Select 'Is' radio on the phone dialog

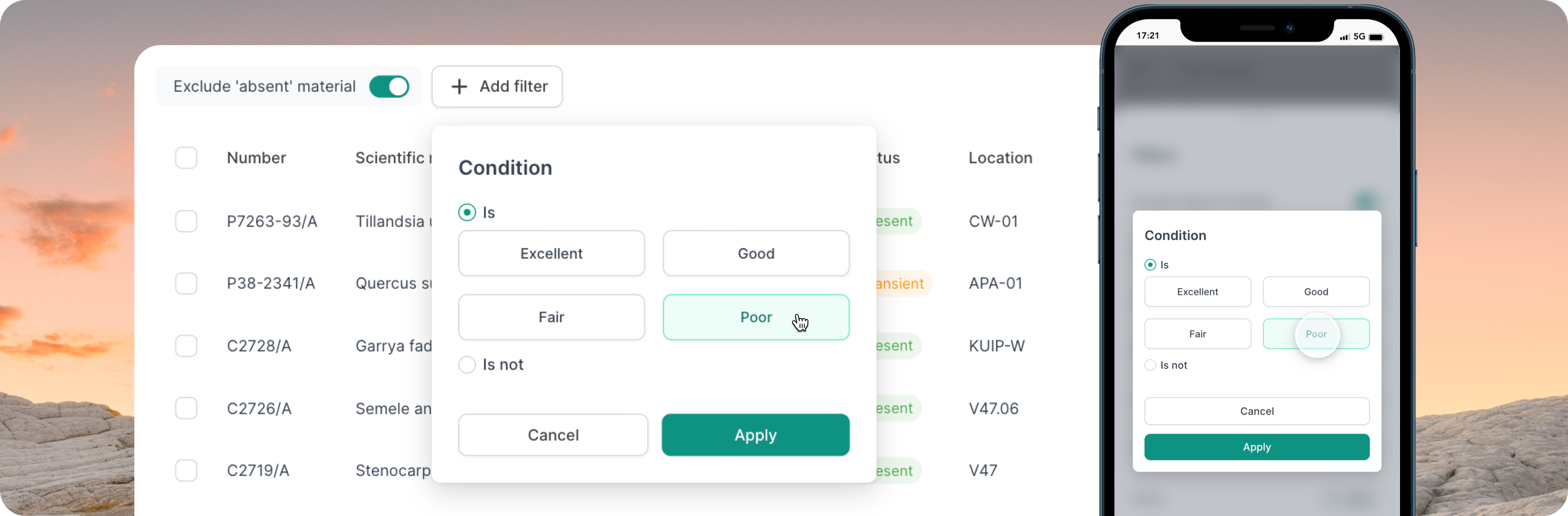tap(1150, 264)
